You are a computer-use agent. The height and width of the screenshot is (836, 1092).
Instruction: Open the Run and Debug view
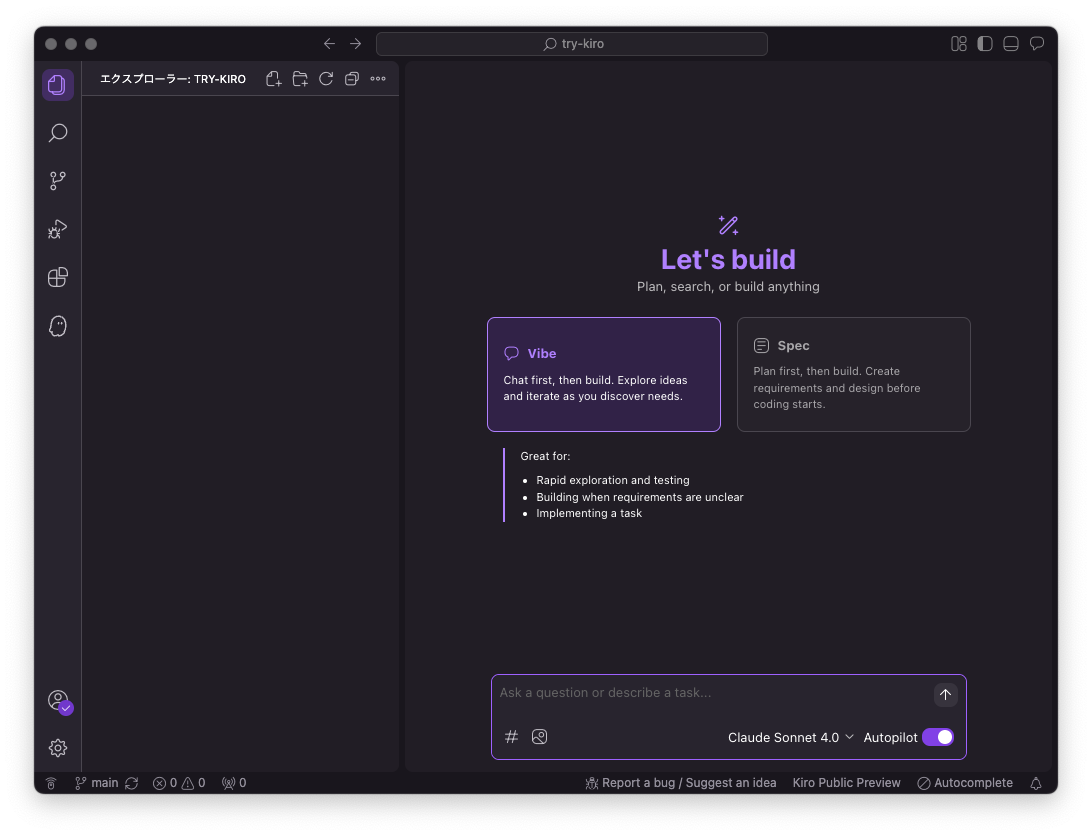[58, 229]
